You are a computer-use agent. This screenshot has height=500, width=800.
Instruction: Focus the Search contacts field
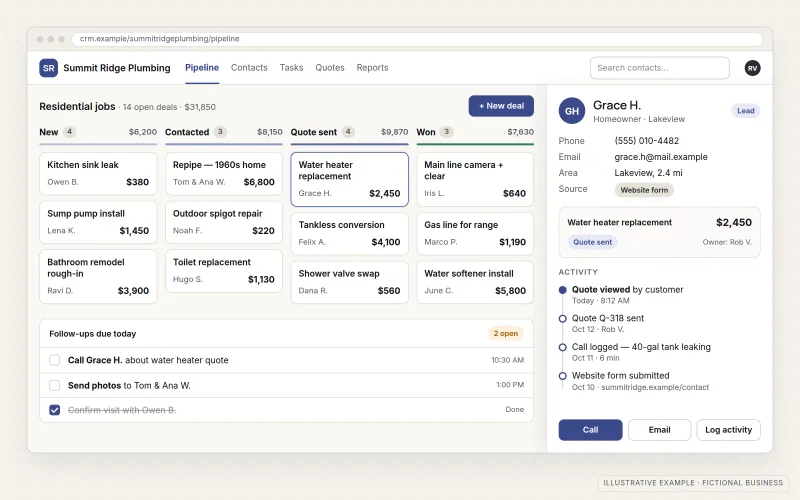coord(659,68)
